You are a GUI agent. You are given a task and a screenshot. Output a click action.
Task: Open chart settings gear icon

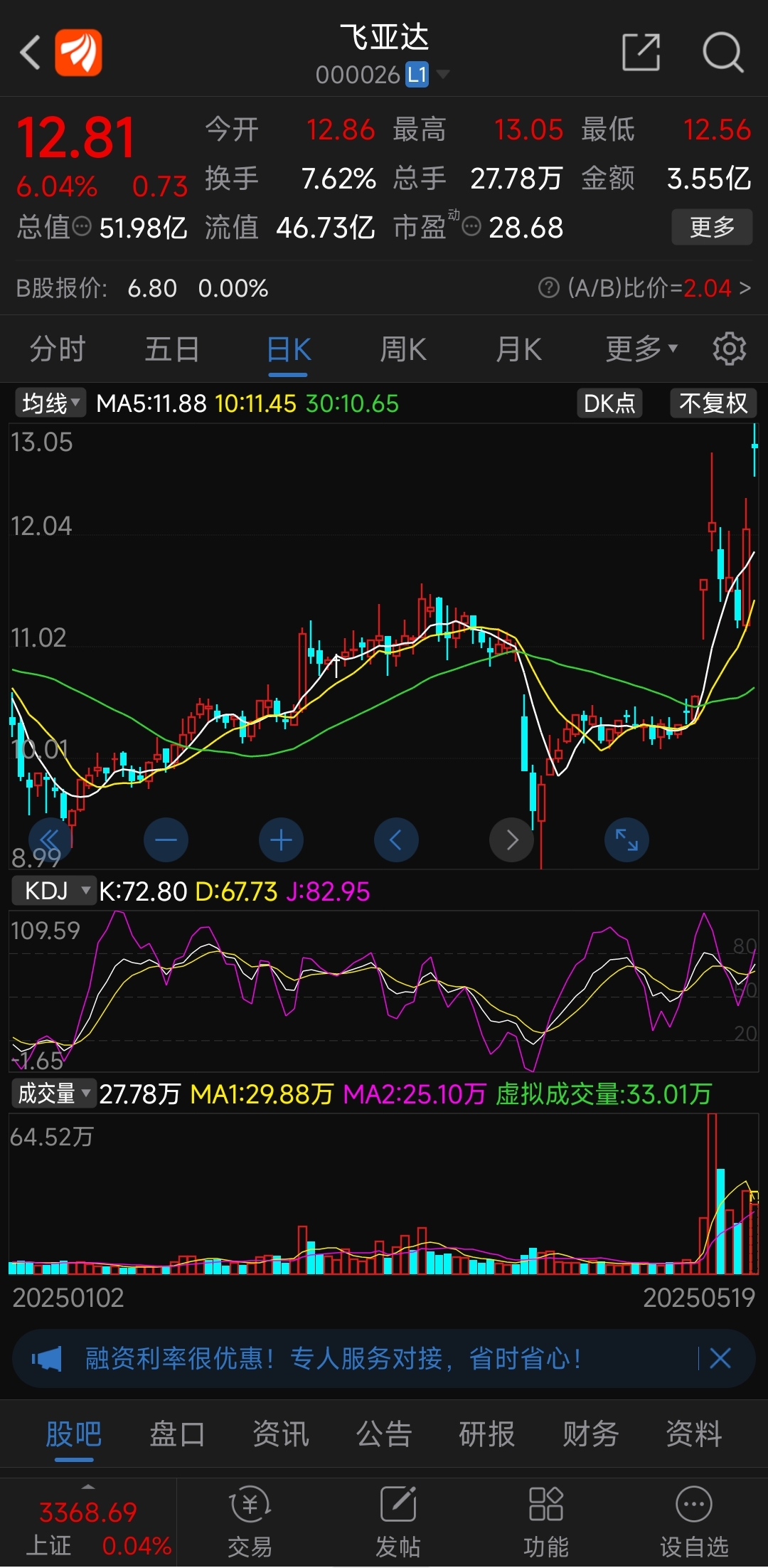[x=730, y=349]
